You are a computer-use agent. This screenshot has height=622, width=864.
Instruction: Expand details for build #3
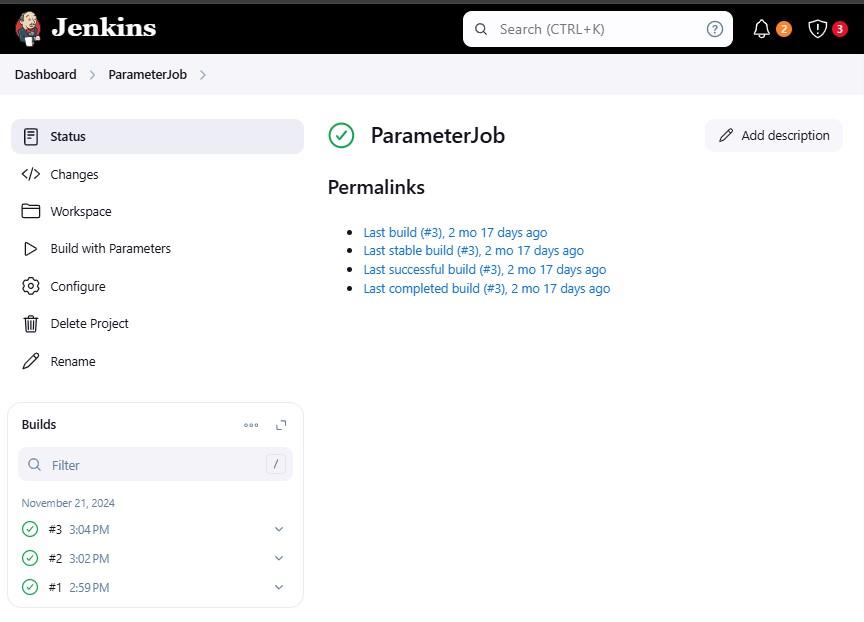[x=279, y=529]
